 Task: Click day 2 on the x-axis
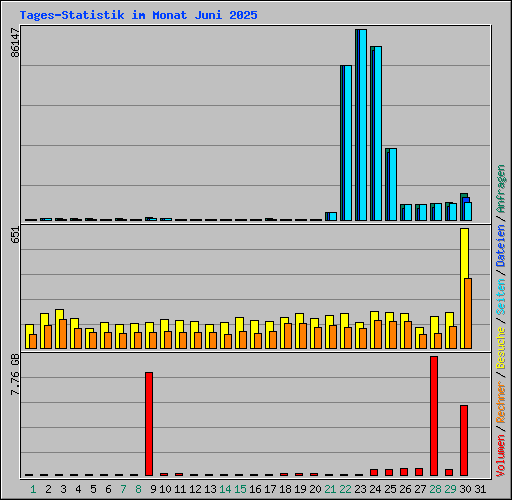pyautogui.click(x=48, y=489)
